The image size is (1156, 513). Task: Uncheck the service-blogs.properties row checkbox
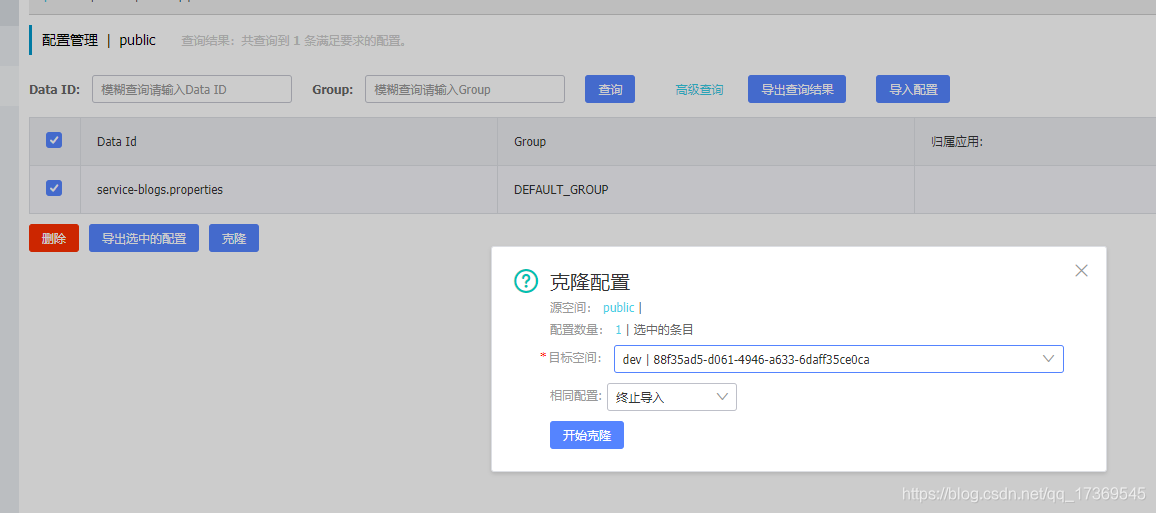(54, 188)
